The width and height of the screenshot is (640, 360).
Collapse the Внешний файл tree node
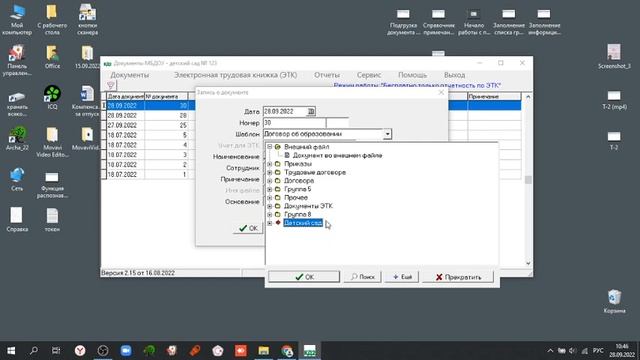coord(269,147)
